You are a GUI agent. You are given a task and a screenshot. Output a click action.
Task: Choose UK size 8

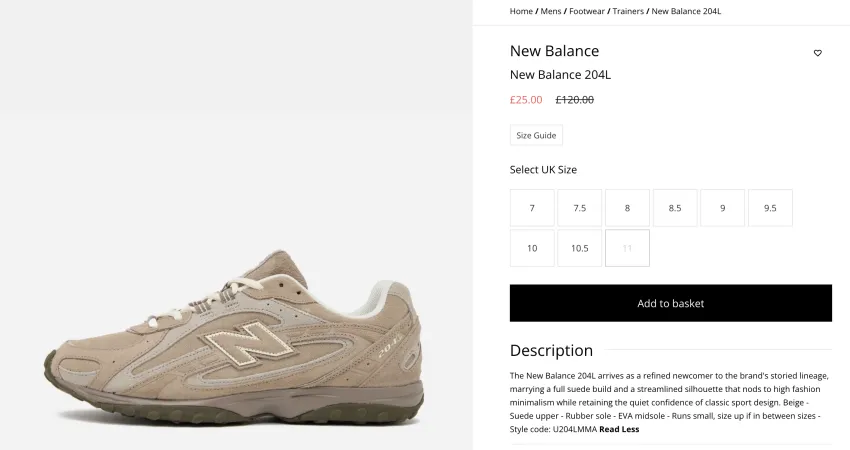[x=627, y=208]
